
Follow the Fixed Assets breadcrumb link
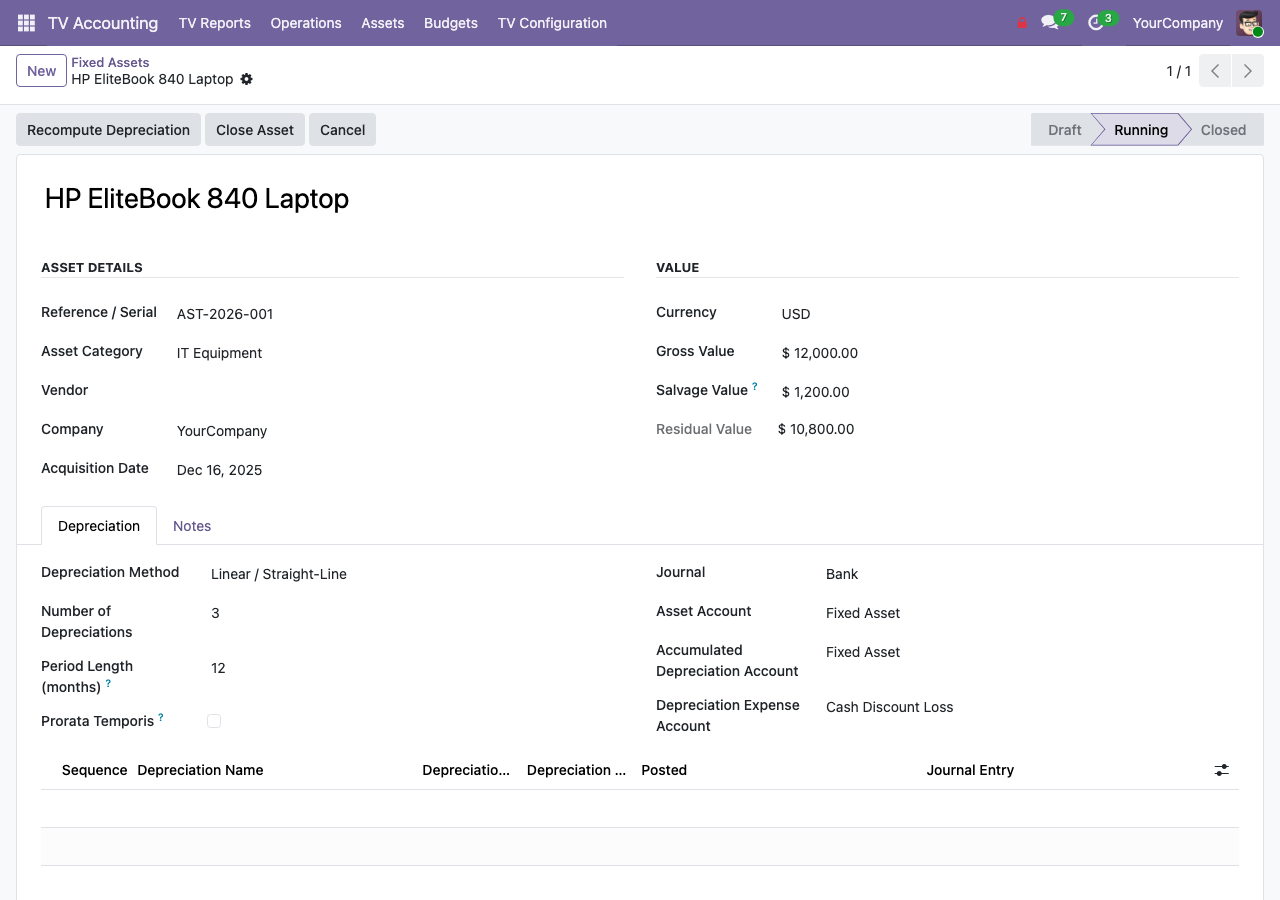(x=110, y=62)
